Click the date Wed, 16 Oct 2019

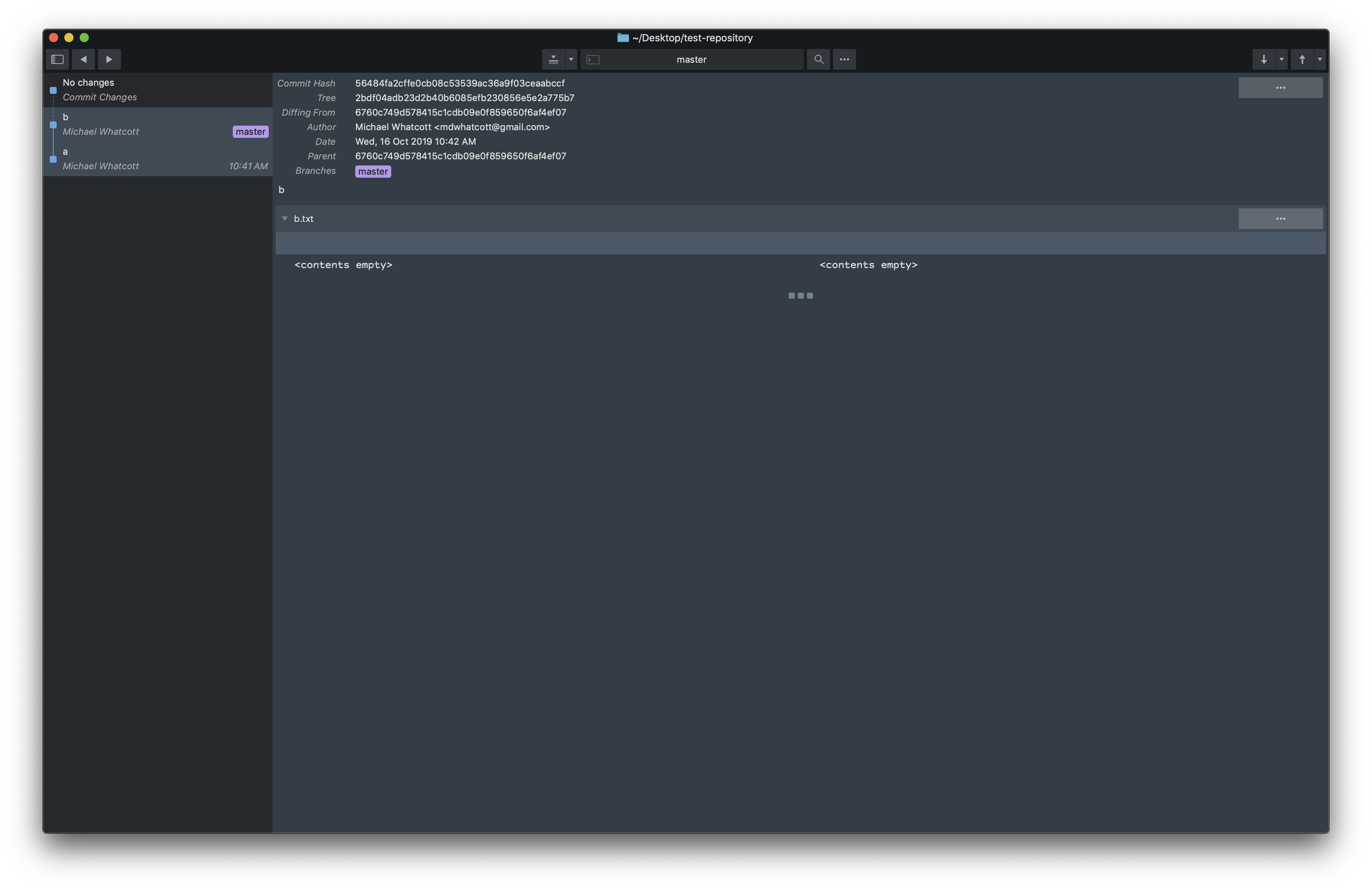click(x=416, y=142)
